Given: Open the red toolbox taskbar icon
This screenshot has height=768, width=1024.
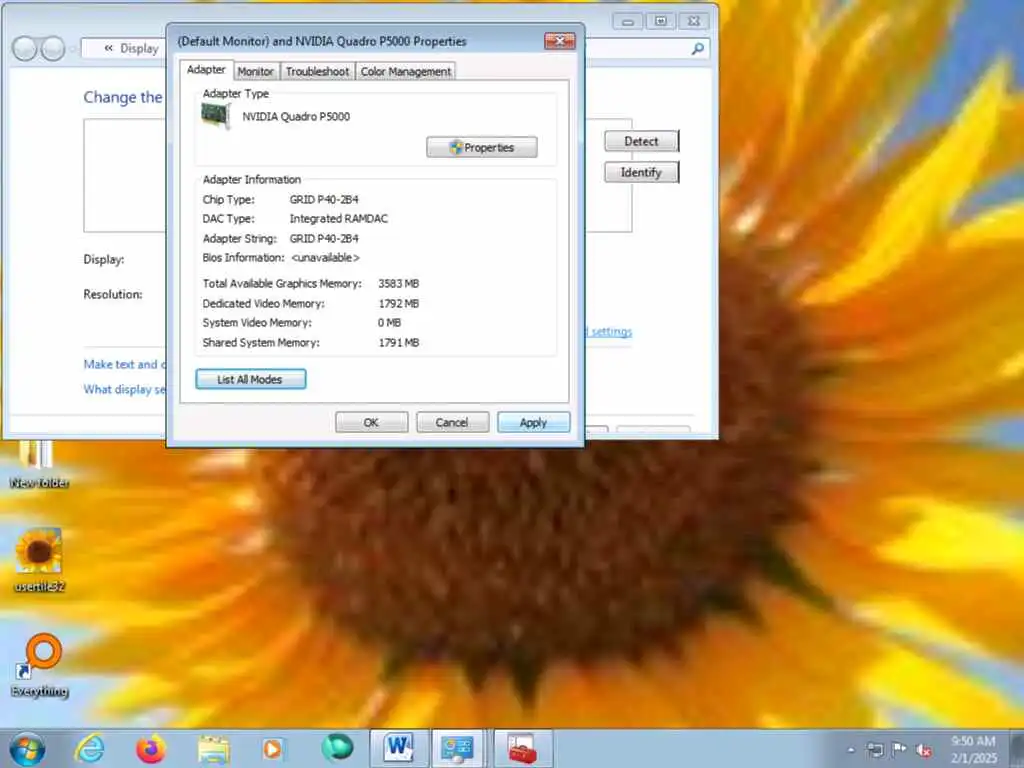Looking at the screenshot, I should (x=522, y=748).
